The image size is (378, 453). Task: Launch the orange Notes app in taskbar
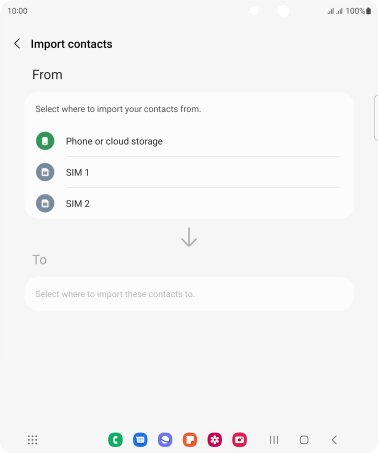pos(190,440)
